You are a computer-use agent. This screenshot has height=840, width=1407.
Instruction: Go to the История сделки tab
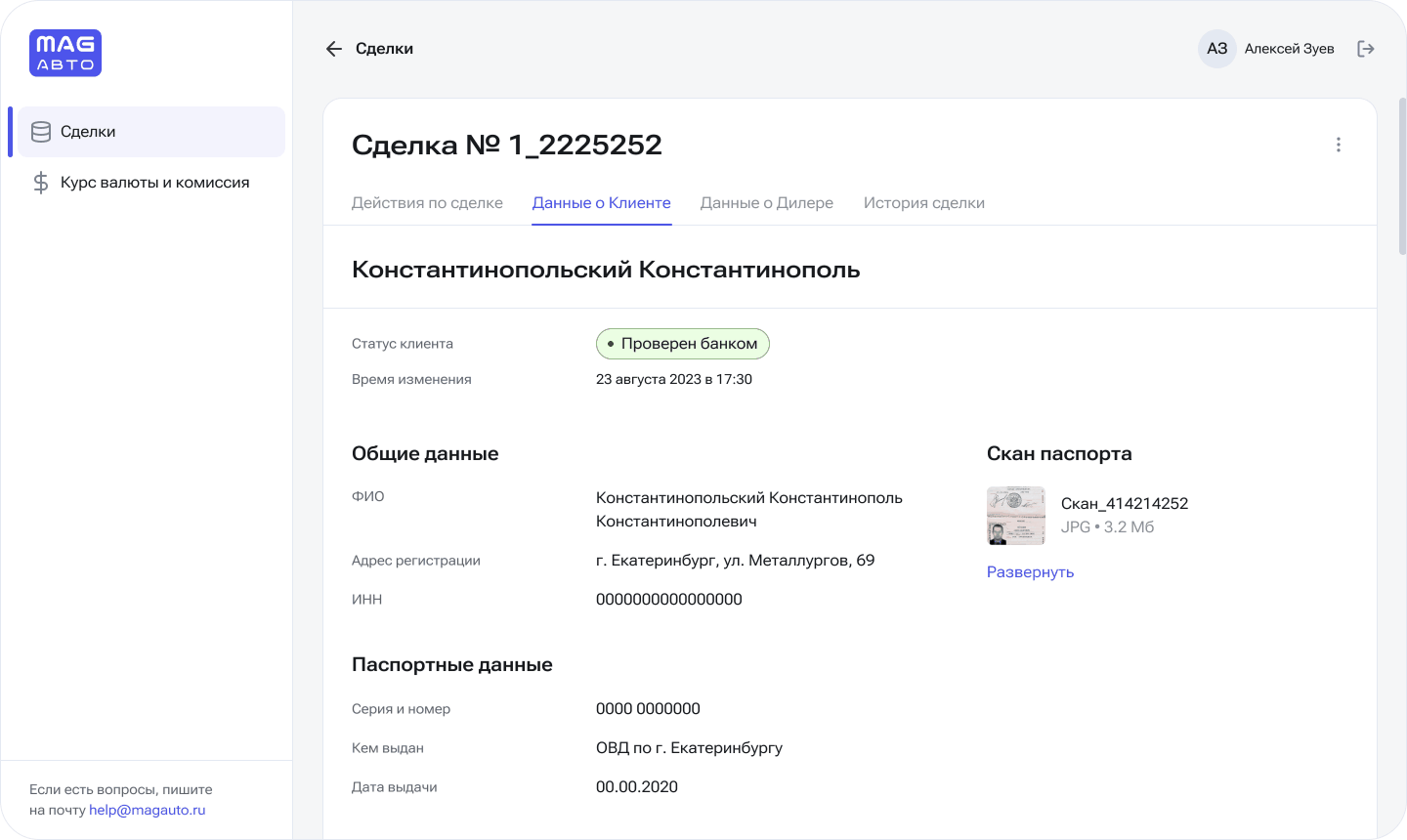tap(923, 203)
